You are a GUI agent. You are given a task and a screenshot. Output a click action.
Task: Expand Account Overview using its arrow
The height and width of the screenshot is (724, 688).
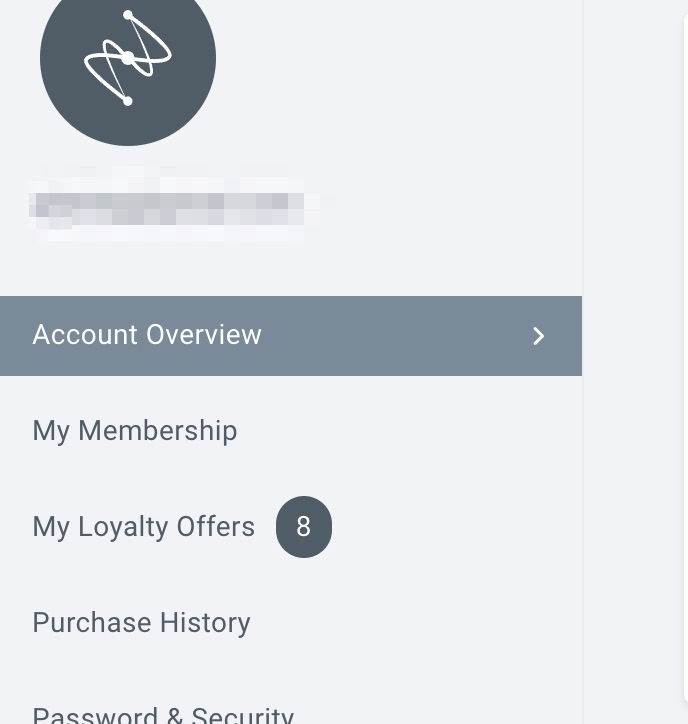[538, 336]
